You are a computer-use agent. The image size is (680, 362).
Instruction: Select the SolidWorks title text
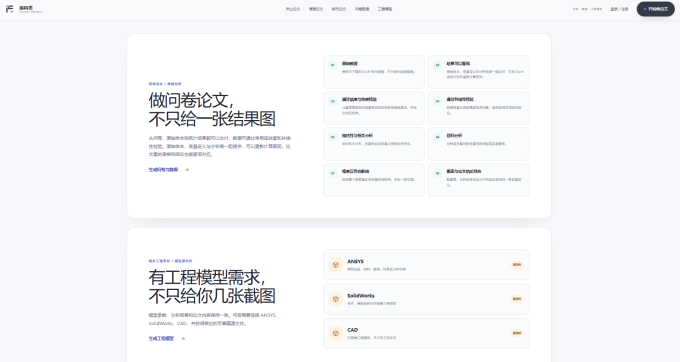360,296
